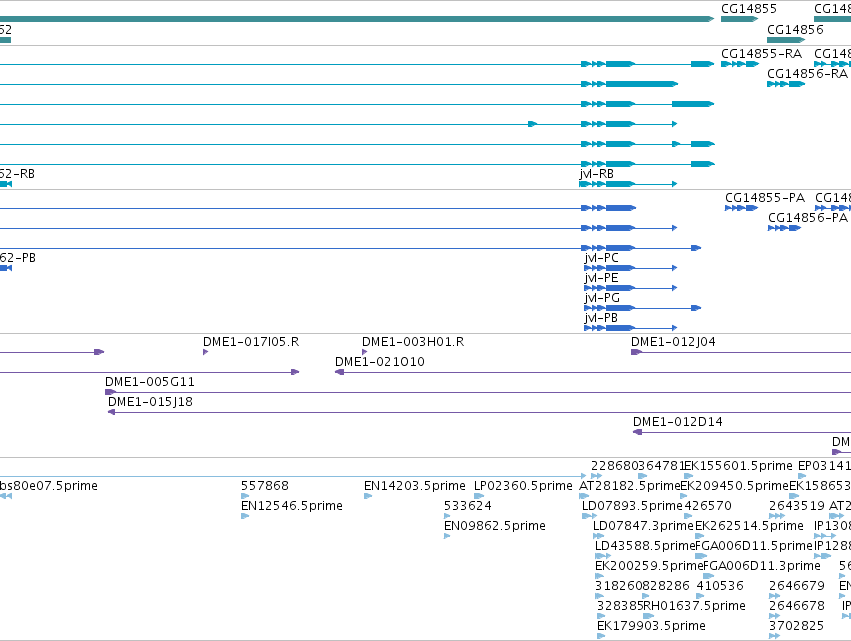Click the teal gene arrow under CG14855

pos(739,19)
